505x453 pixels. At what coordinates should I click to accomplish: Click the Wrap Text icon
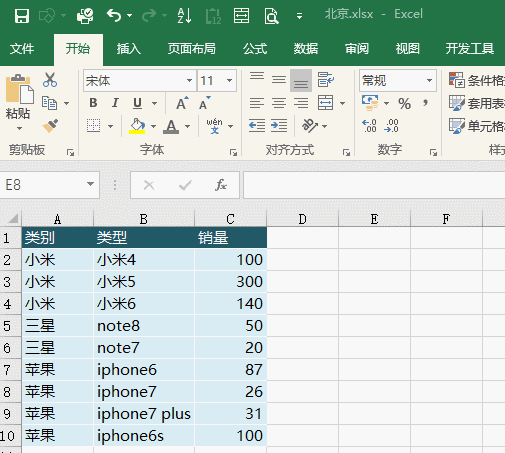pyautogui.click(x=325, y=80)
